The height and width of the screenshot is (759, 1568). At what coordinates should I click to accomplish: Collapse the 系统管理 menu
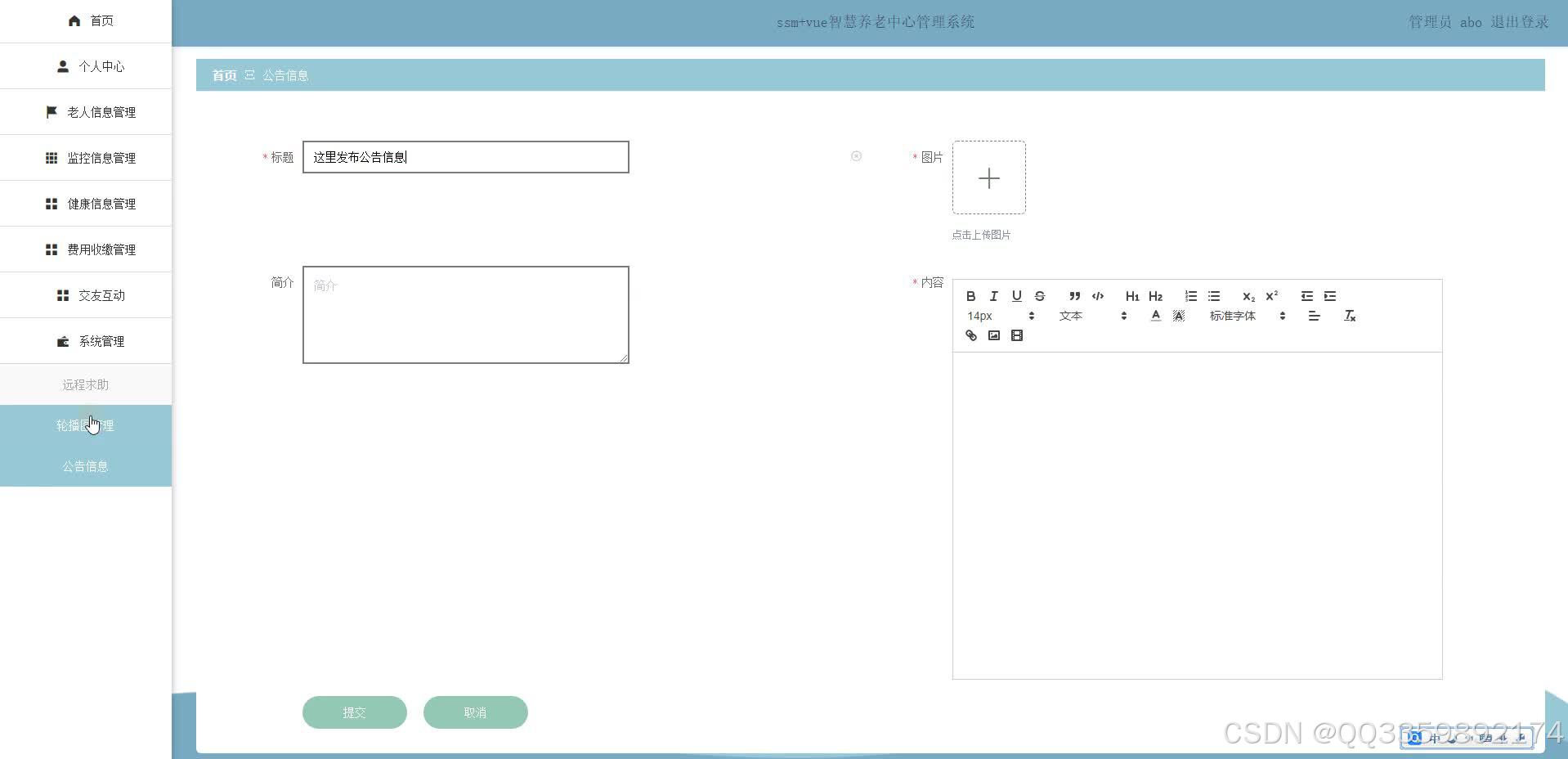[x=86, y=341]
